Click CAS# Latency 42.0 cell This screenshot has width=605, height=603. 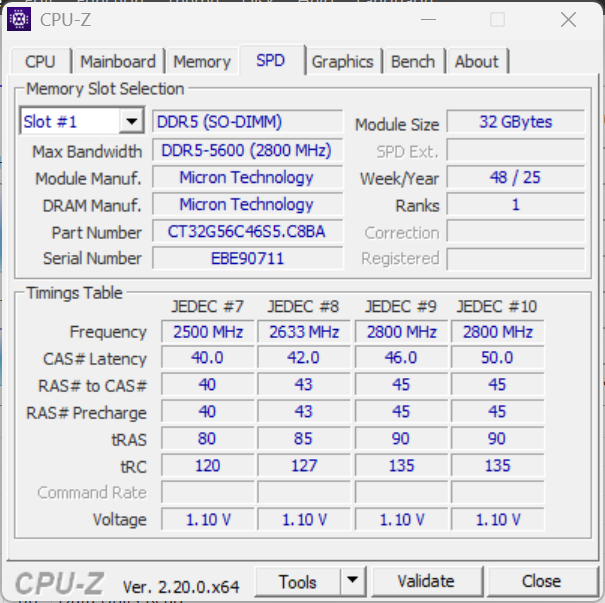click(x=304, y=358)
